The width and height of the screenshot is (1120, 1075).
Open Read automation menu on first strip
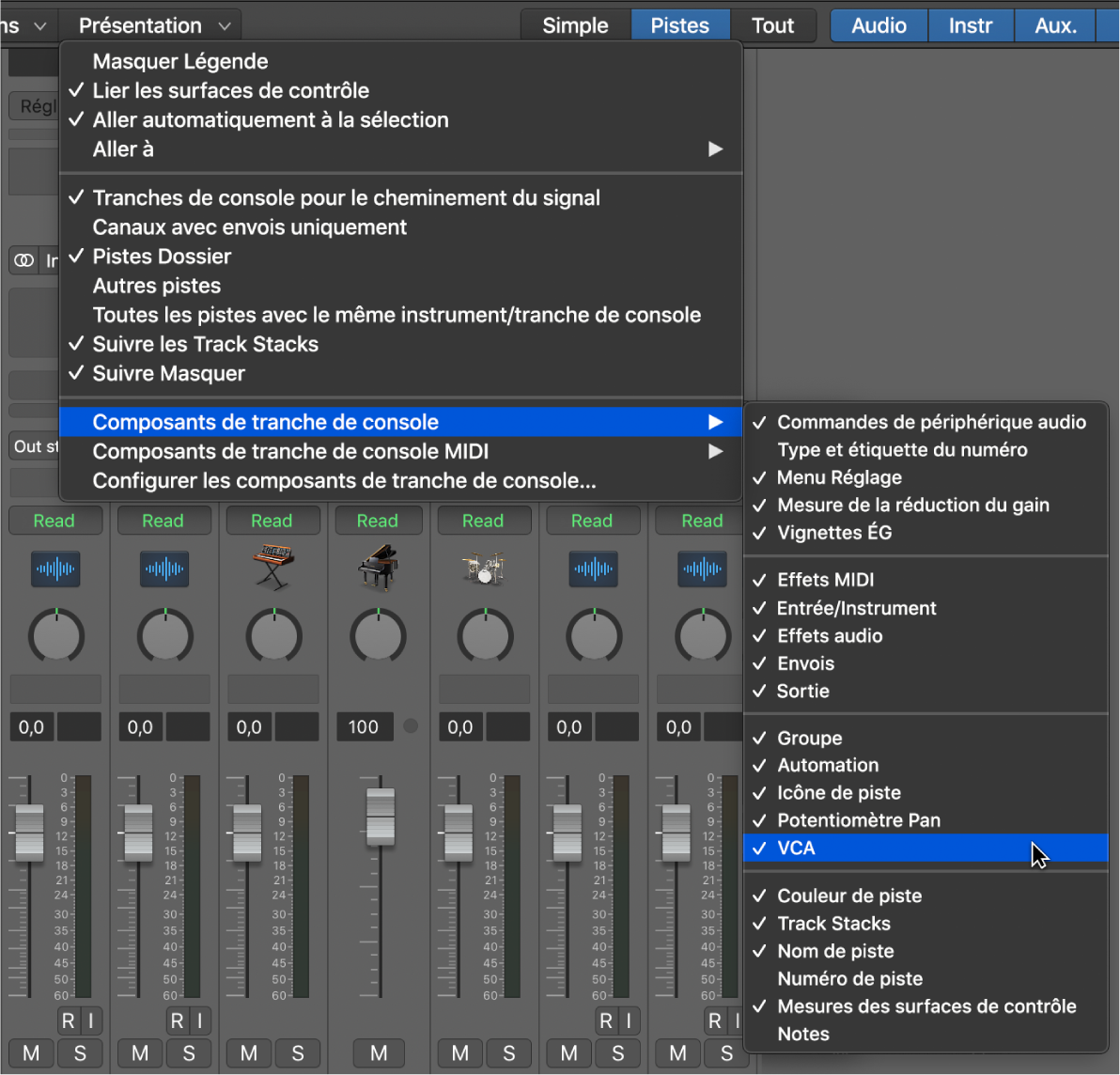pos(55,521)
